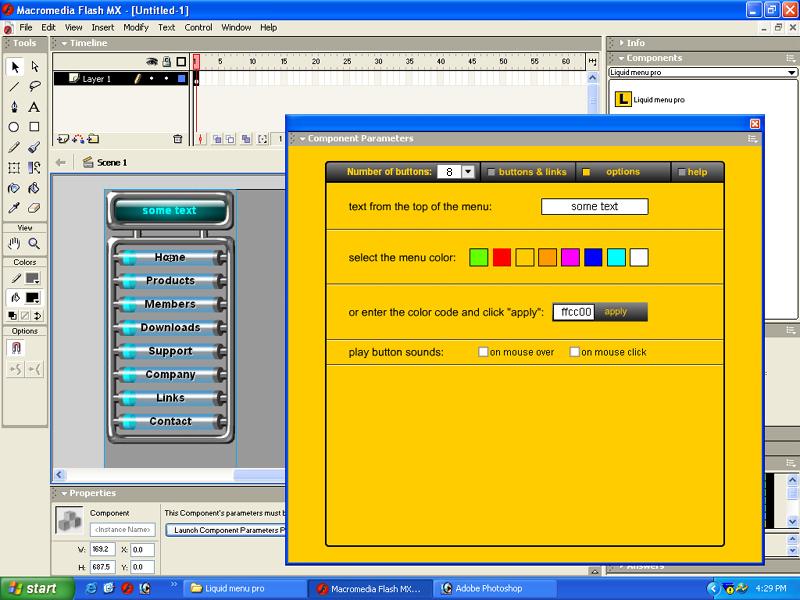The height and width of the screenshot is (600, 800).
Task: Toggle Layer 1 outline color square
Action: click(x=181, y=79)
